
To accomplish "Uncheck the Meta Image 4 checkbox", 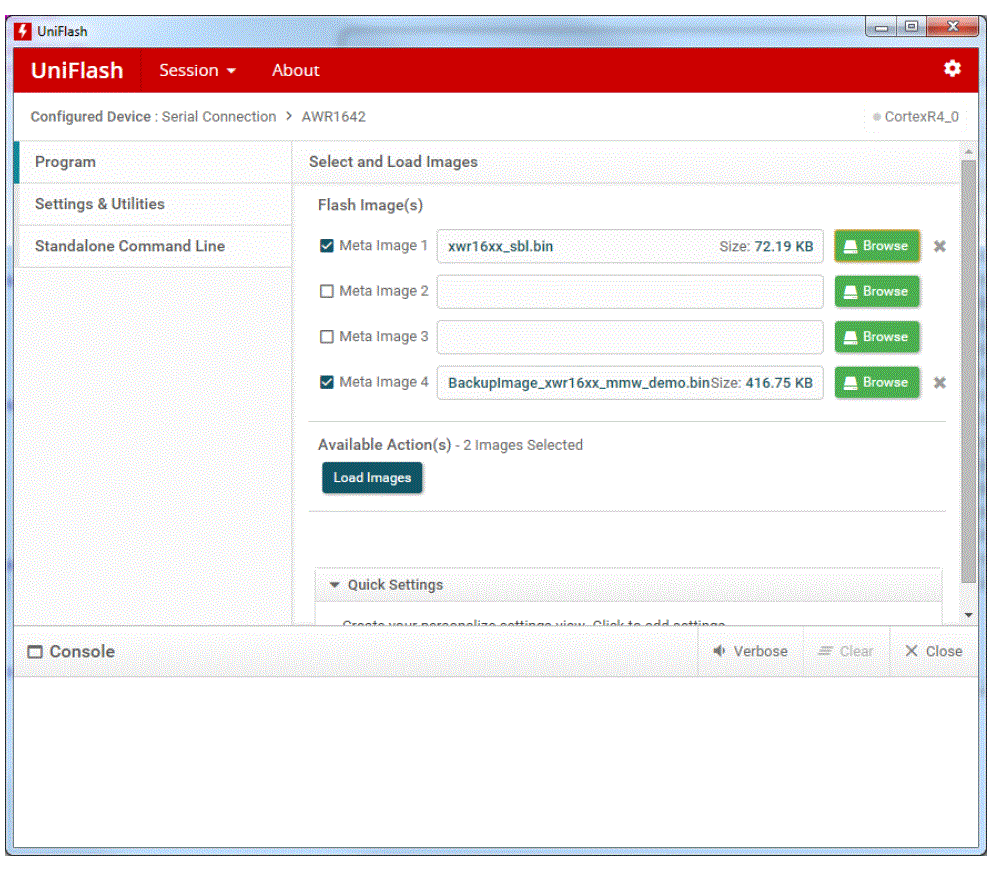I will click(x=327, y=383).
